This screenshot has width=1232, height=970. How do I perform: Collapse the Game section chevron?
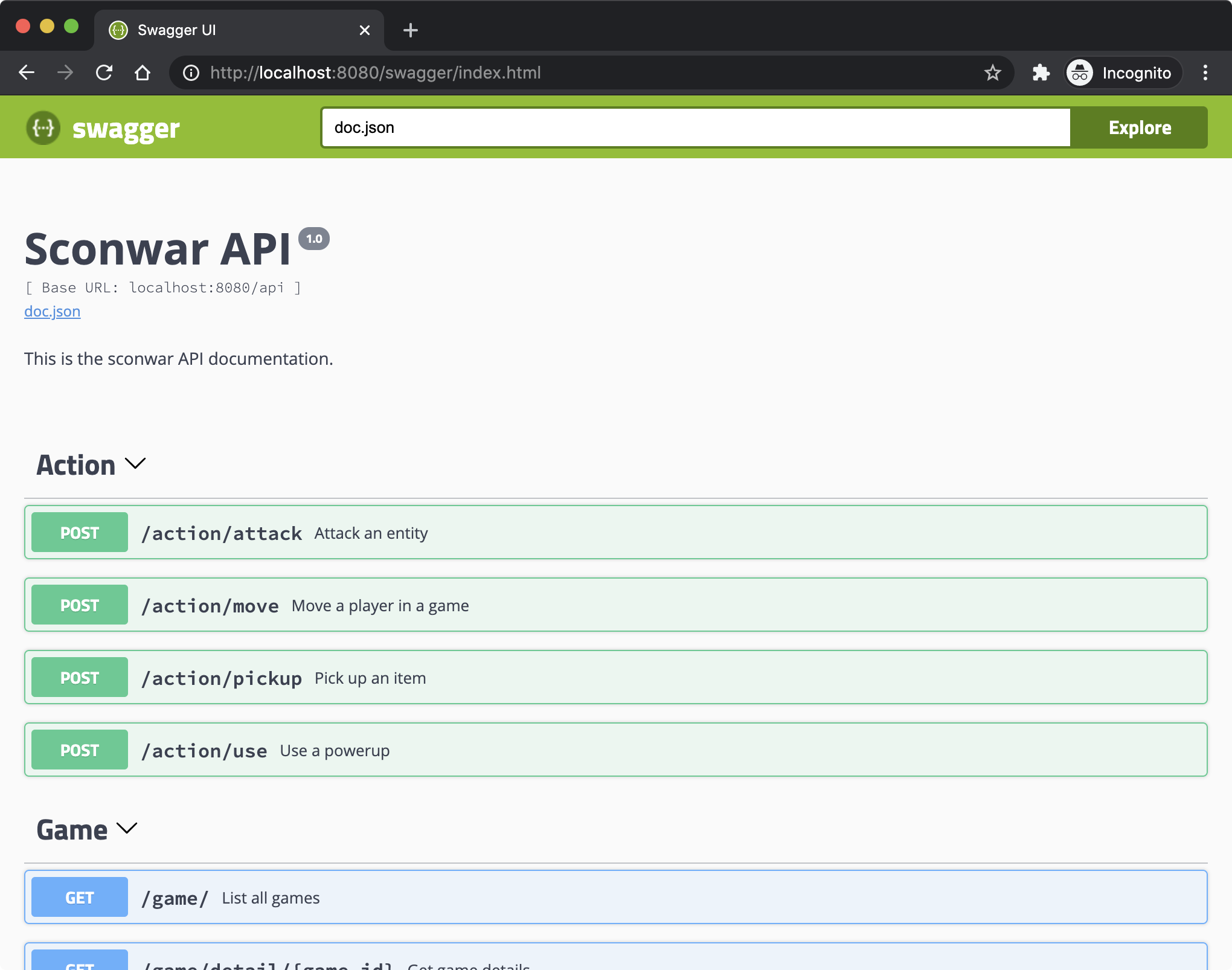(127, 829)
